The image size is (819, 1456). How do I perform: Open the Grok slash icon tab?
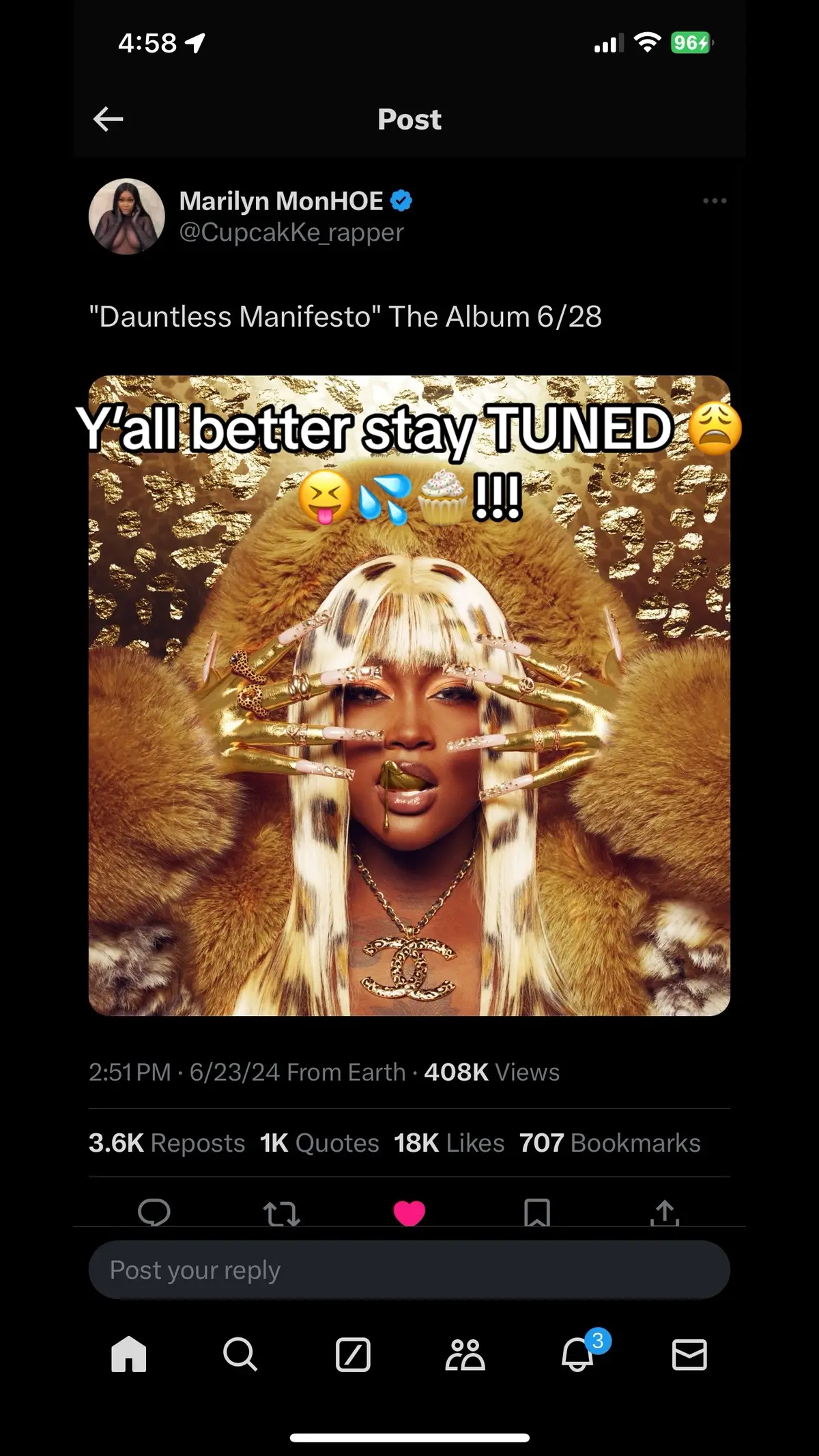(x=353, y=1354)
